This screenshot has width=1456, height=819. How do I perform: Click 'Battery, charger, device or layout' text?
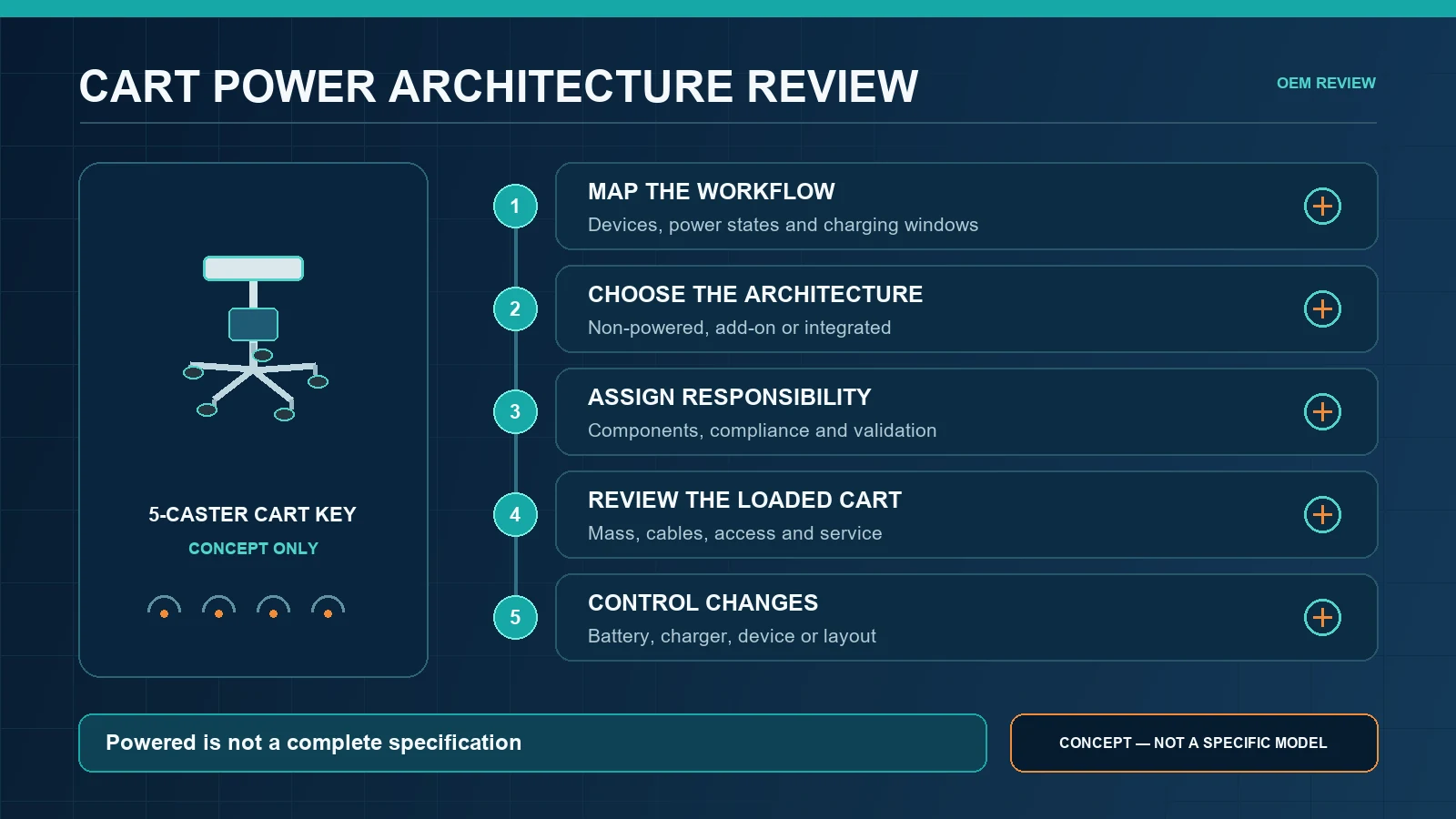732,636
